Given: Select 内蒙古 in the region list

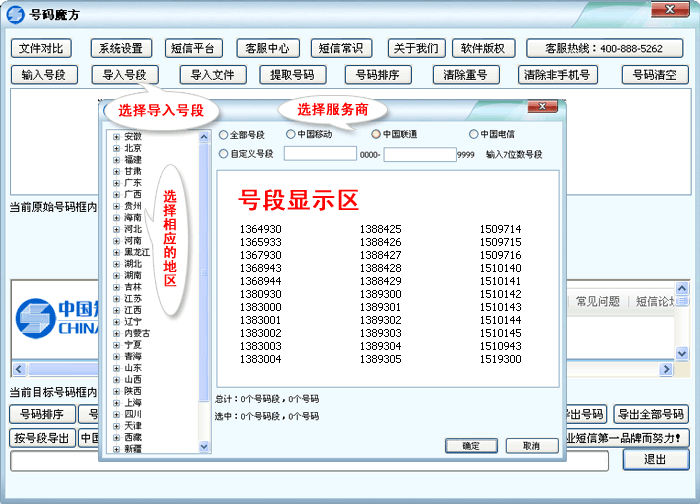Looking at the screenshot, I should point(137,333).
